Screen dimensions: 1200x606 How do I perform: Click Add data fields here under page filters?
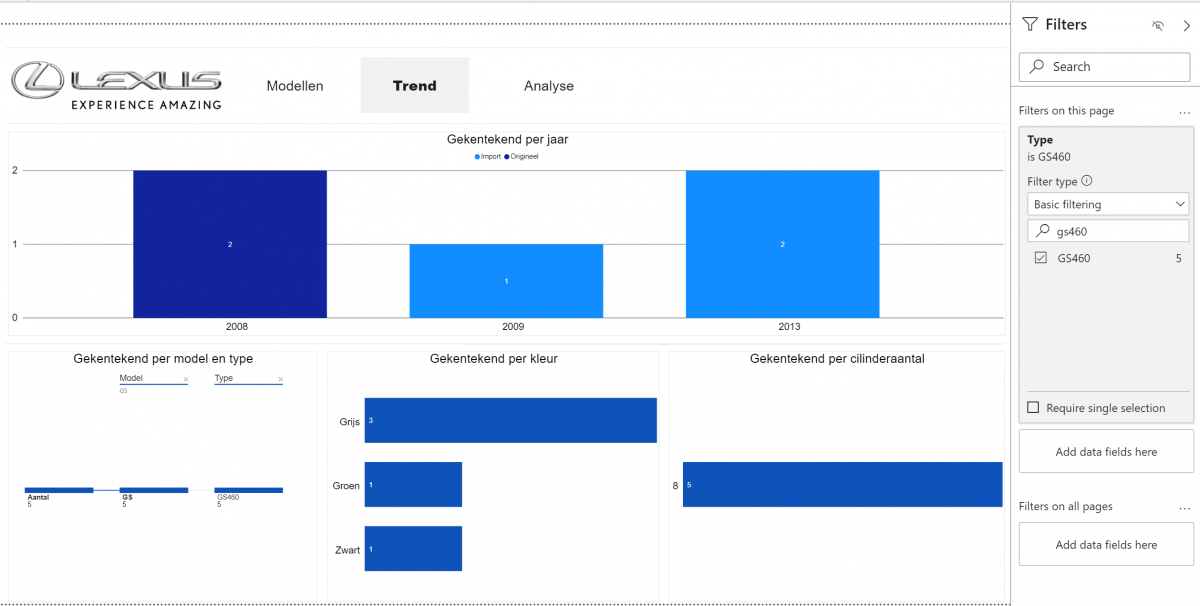point(1106,452)
